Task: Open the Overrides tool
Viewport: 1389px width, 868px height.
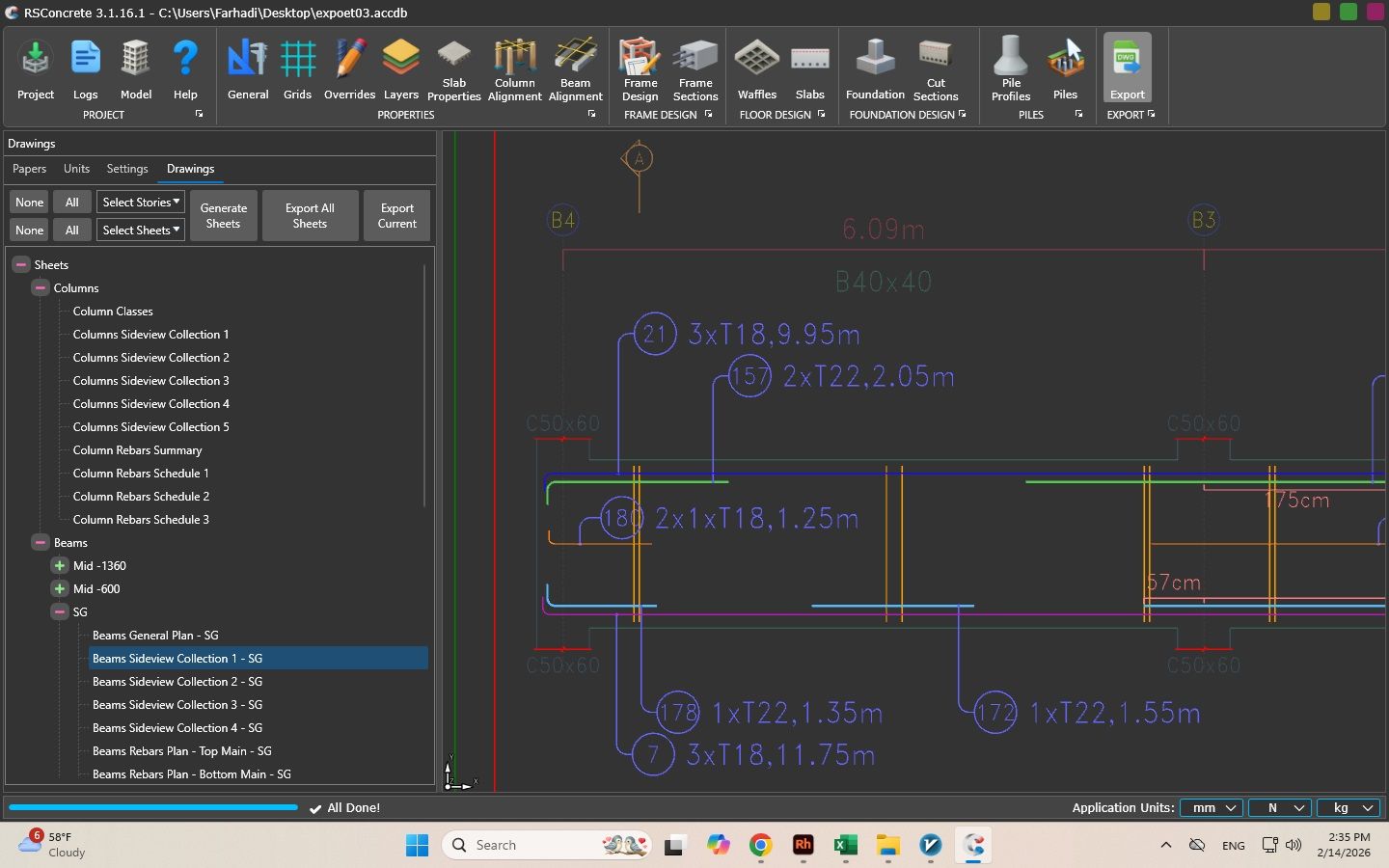Action: coord(349,69)
